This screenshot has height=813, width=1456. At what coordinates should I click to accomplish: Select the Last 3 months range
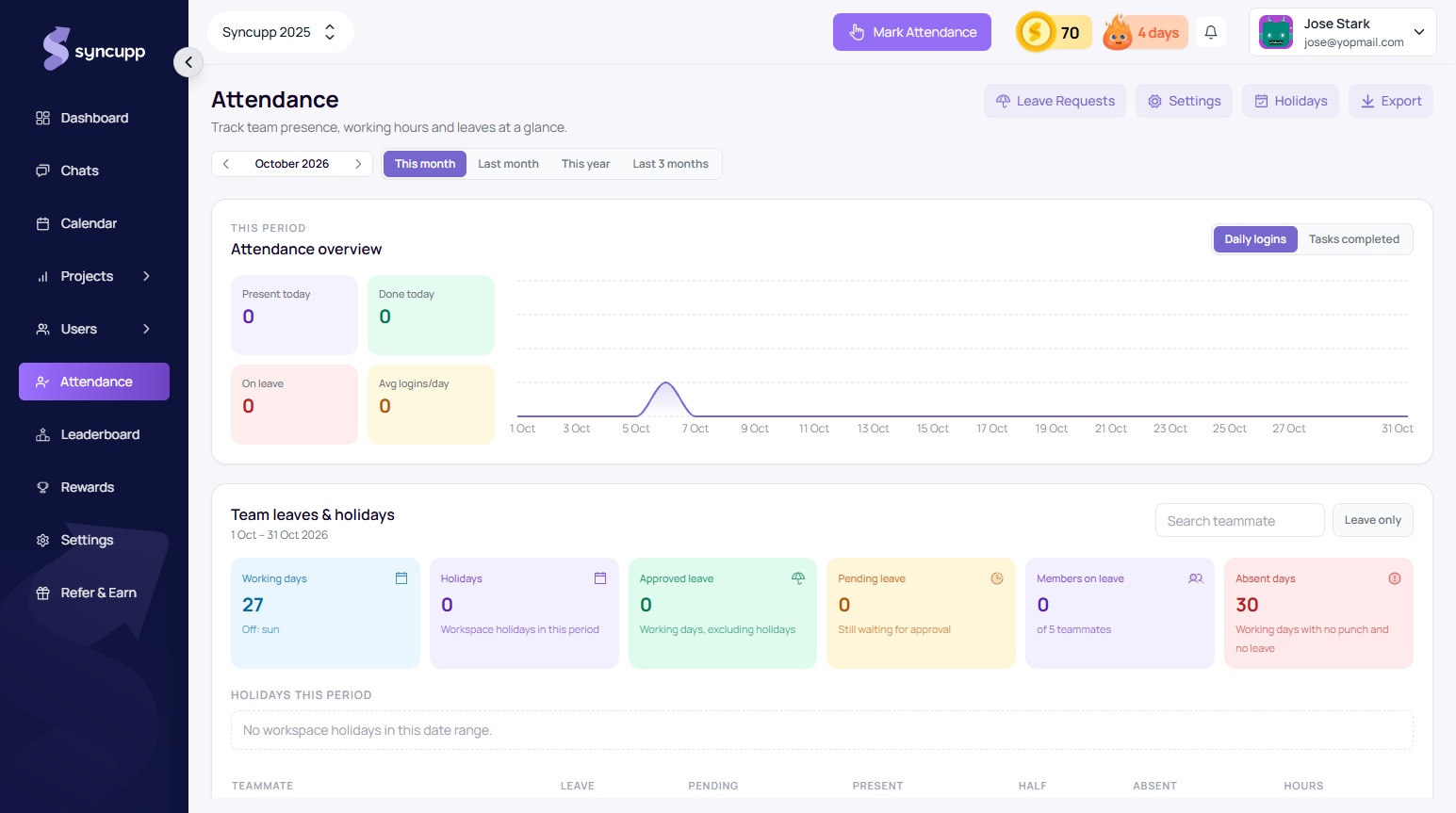671,164
